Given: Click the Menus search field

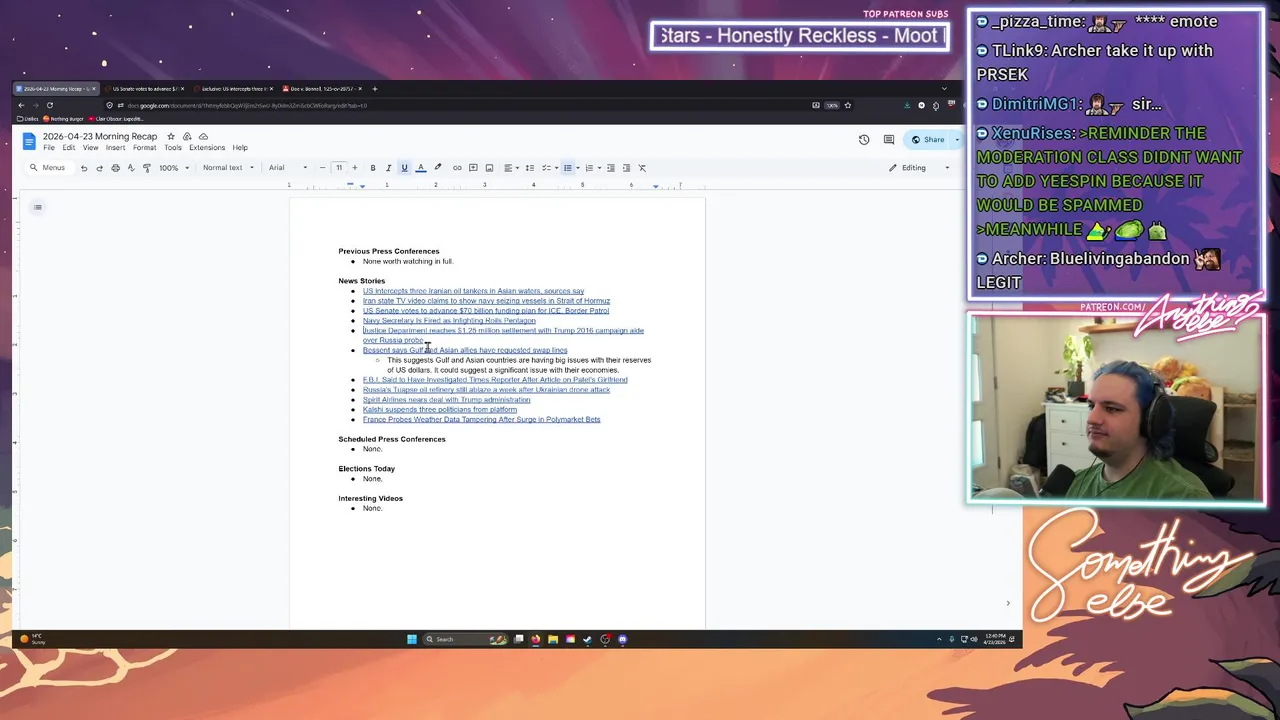Looking at the screenshot, I should [x=48, y=168].
